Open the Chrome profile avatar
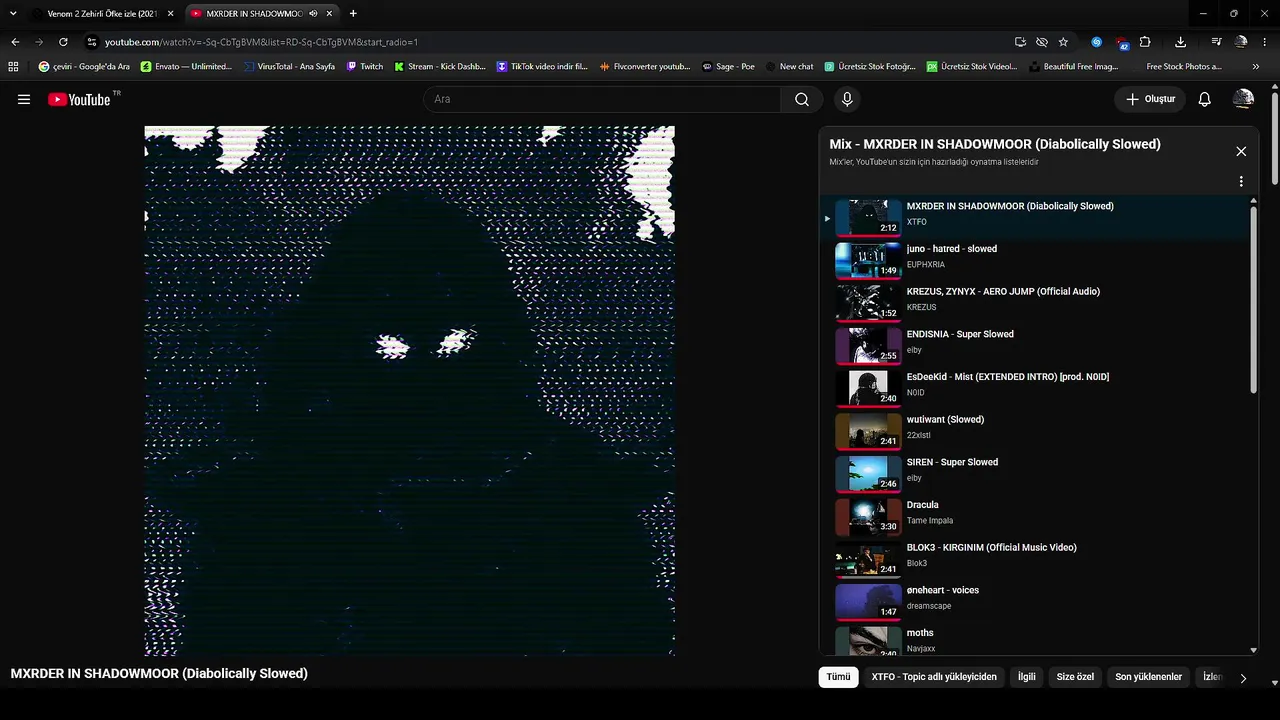The height and width of the screenshot is (720, 1280). pyautogui.click(x=1241, y=42)
